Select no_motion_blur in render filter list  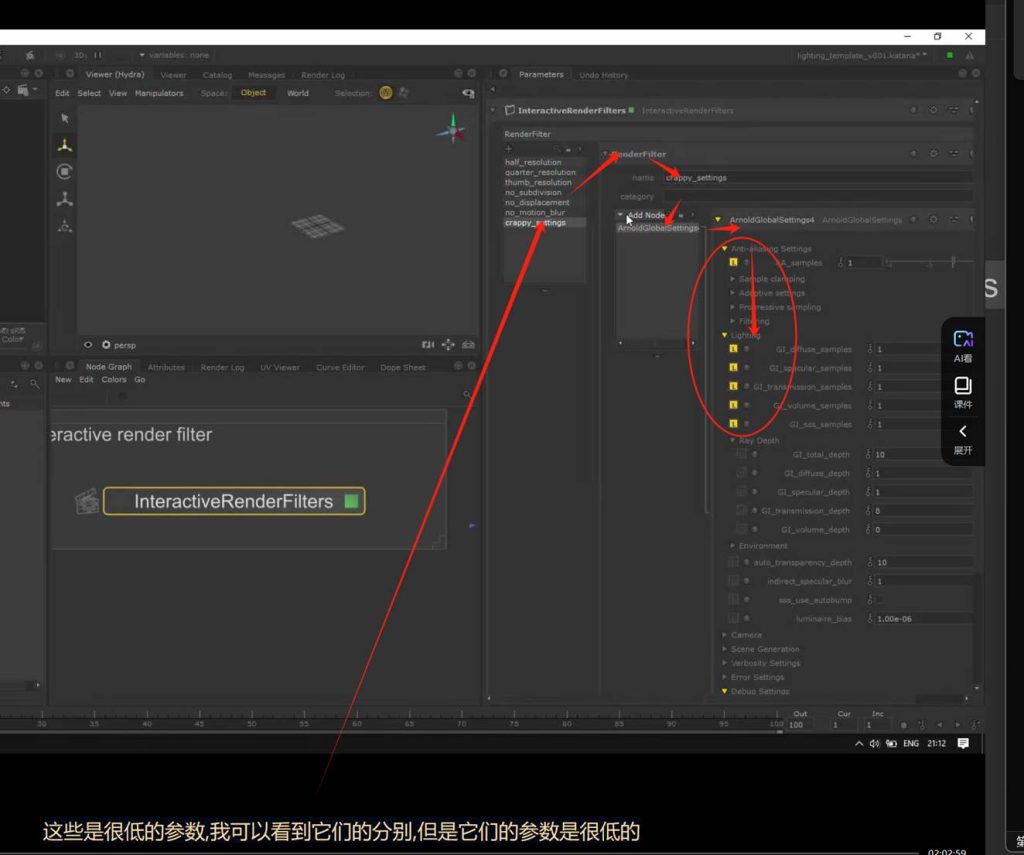[535, 212]
